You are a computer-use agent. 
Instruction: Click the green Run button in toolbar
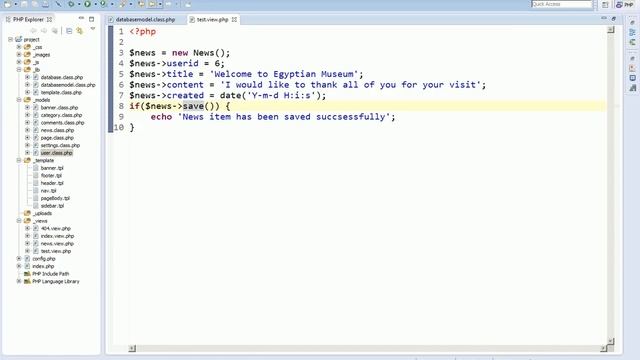(87, 4)
